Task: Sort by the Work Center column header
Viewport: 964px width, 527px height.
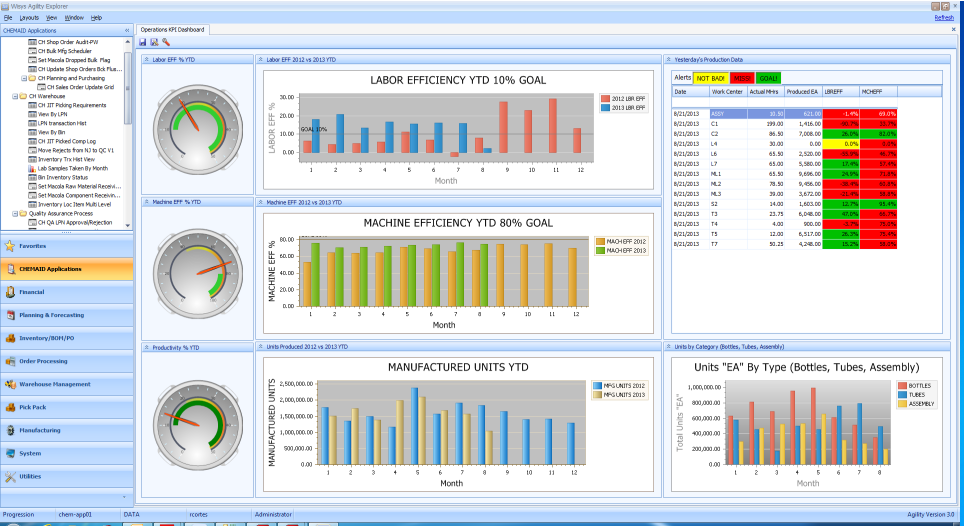Action: point(726,91)
